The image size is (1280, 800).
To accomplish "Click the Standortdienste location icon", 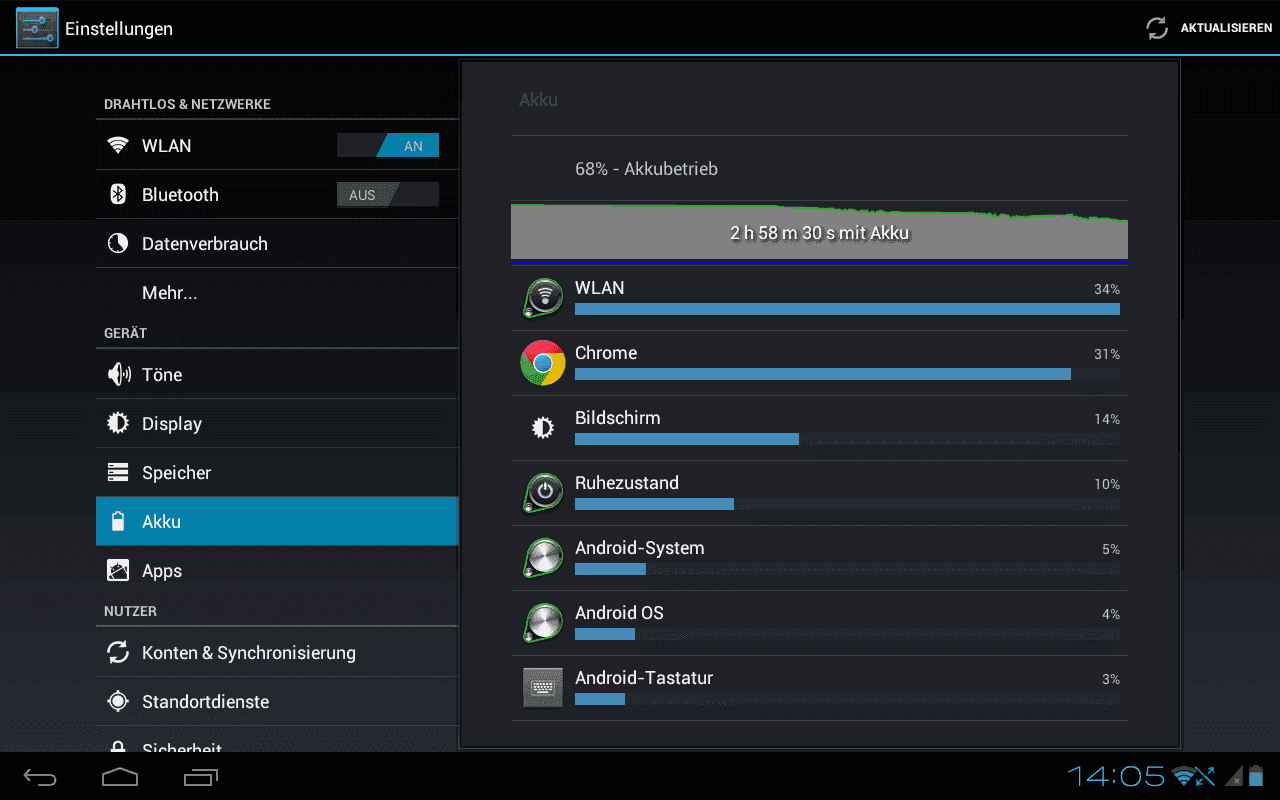I will 118,702.
